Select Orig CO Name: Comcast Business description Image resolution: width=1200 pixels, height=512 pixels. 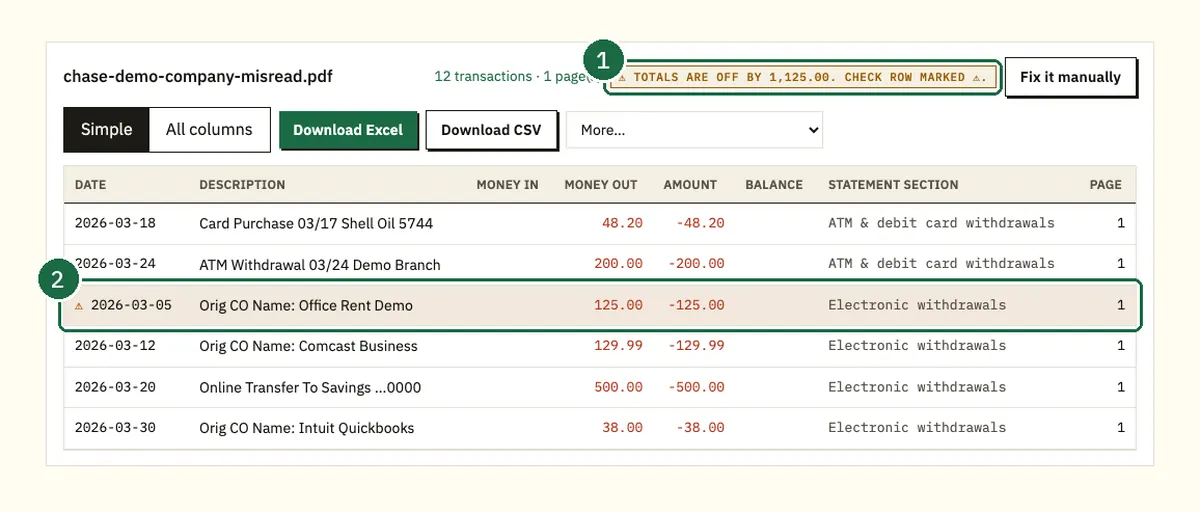[x=308, y=346]
